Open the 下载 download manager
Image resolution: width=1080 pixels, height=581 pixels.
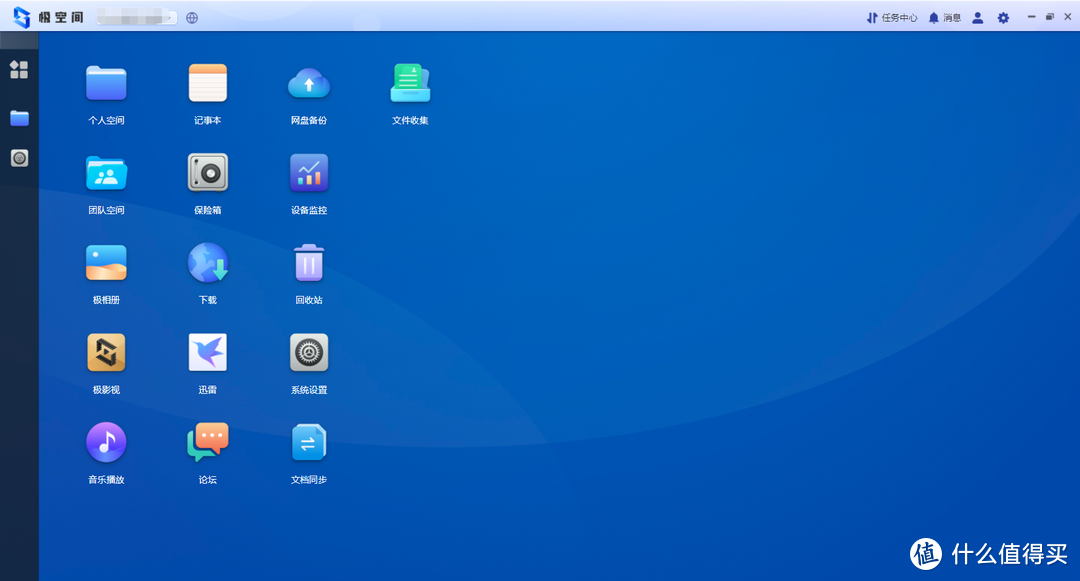[x=208, y=263]
